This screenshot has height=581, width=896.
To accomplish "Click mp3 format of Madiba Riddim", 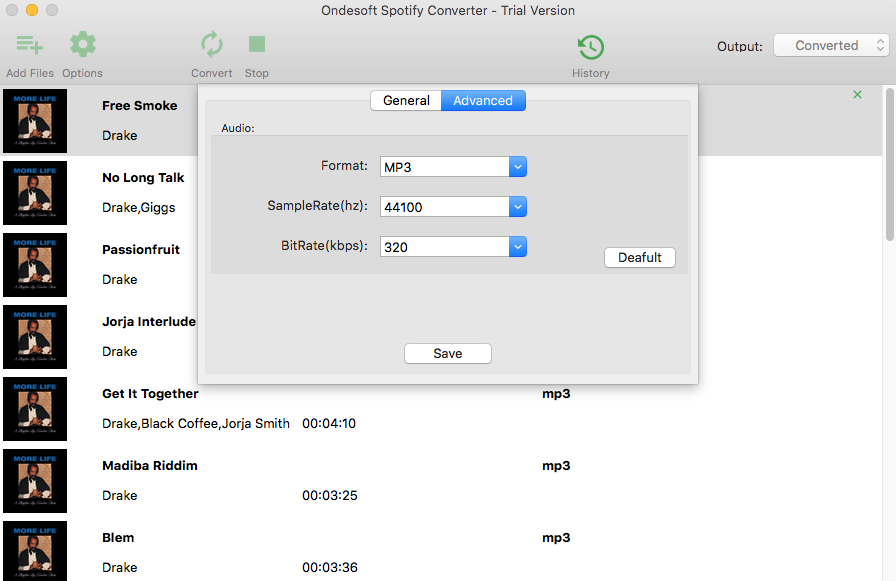I will click(x=556, y=466).
